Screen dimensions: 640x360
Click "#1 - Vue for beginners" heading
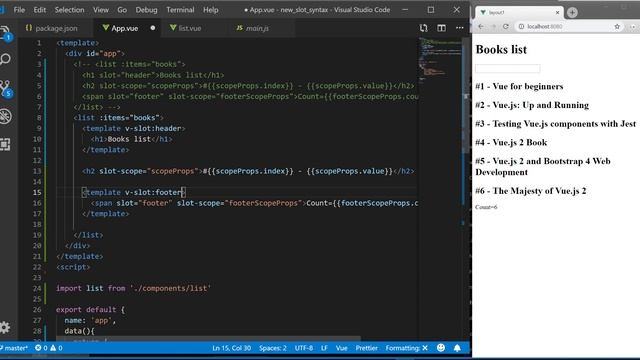tap(519, 87)
